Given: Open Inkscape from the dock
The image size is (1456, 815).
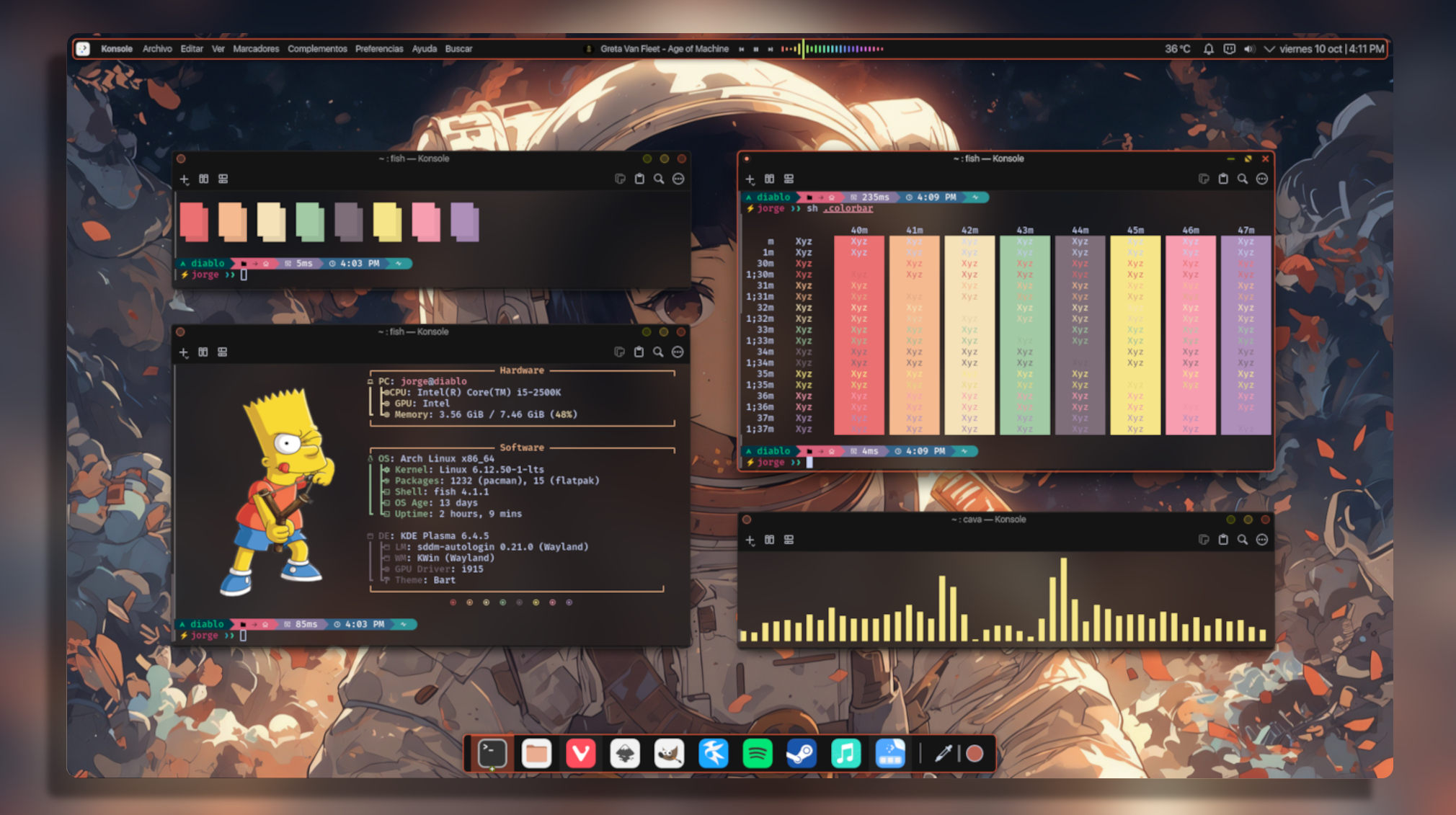Looking at the screenshot, I should 625,754.
